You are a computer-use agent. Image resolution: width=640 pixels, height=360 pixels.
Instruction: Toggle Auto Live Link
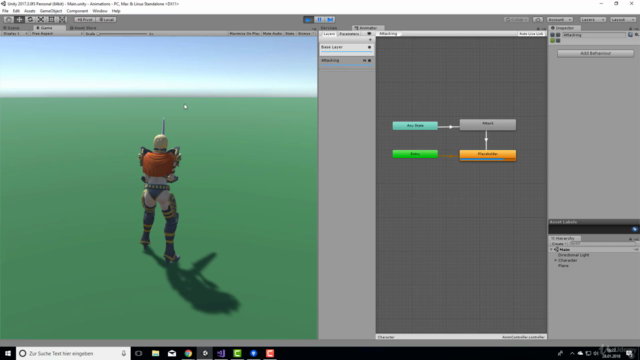coord(531,33)
